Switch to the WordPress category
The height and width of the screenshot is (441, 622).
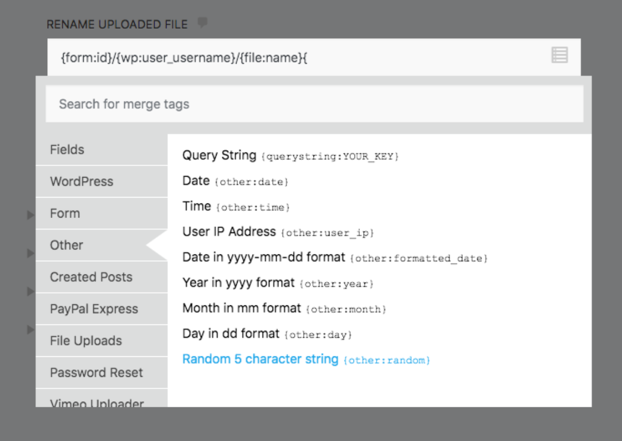[101, 182]
